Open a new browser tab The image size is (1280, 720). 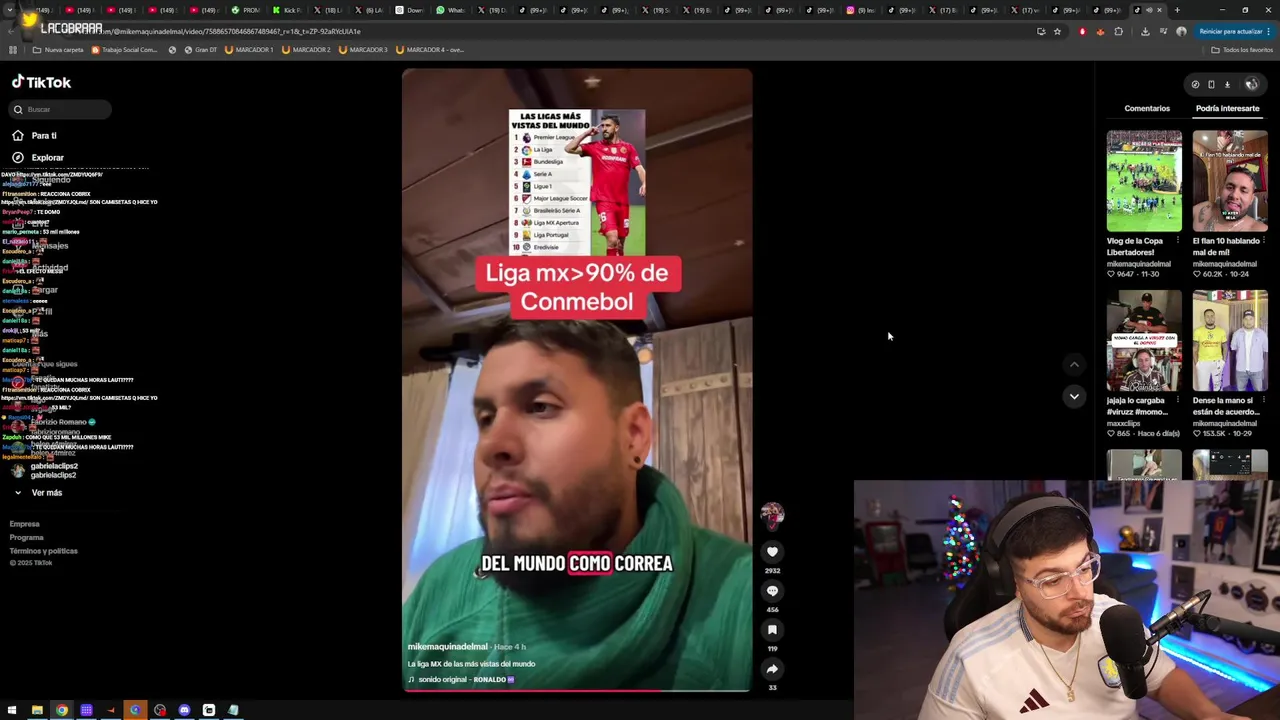(1177, 10)
